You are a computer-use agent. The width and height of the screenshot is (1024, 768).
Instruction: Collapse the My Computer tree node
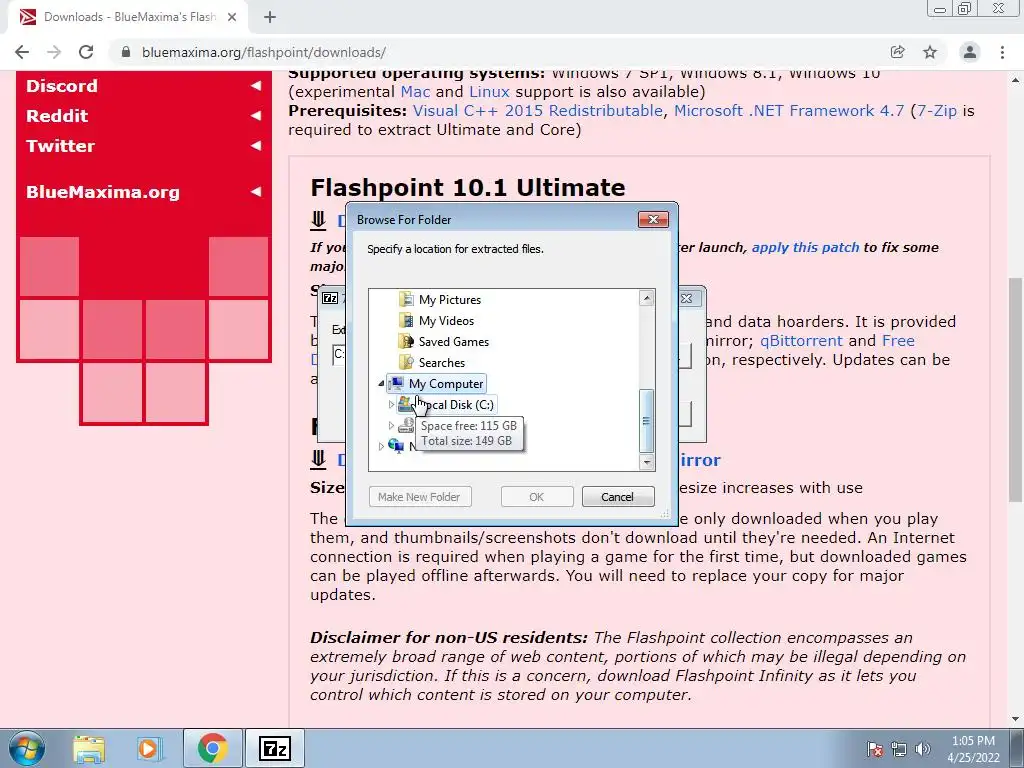click(381, 384)
